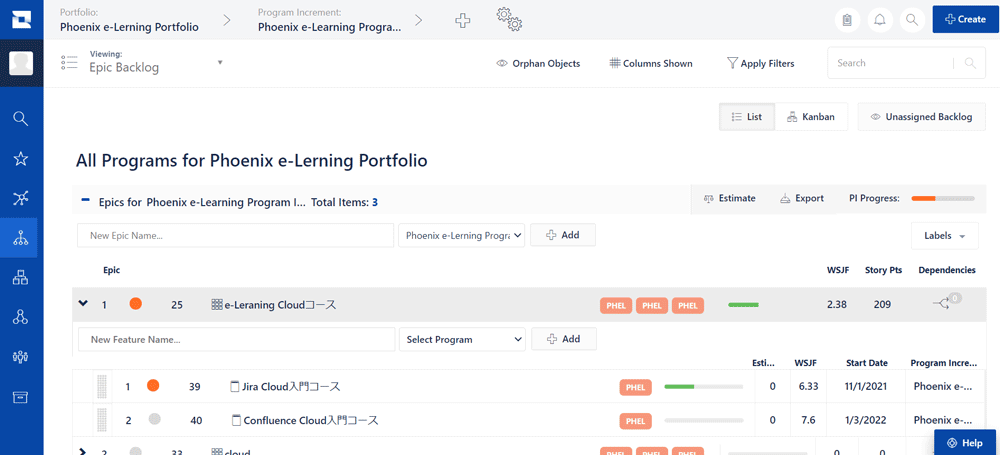Open search in the left sidebar
This screenshot has width=1000, height=455.
21,119
